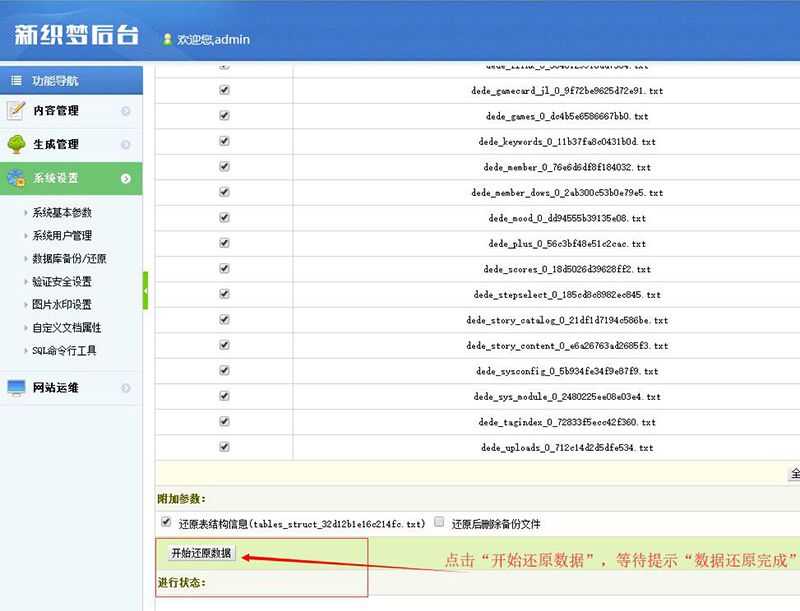
Task: Expand the 内容管理 section arrow
Action: point(126,111)
